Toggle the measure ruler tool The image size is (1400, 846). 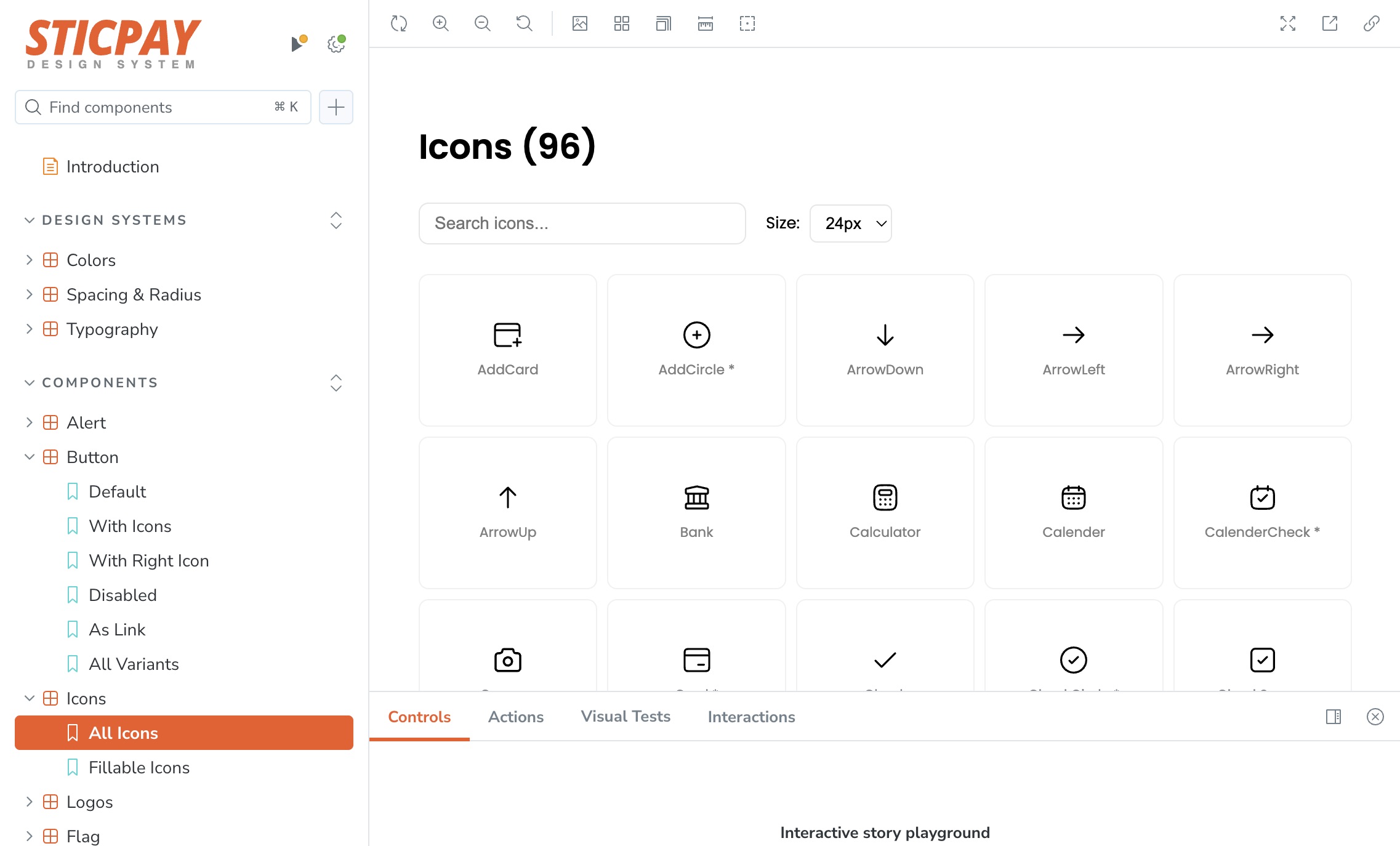pyautogui.click(x=705, y=24)
